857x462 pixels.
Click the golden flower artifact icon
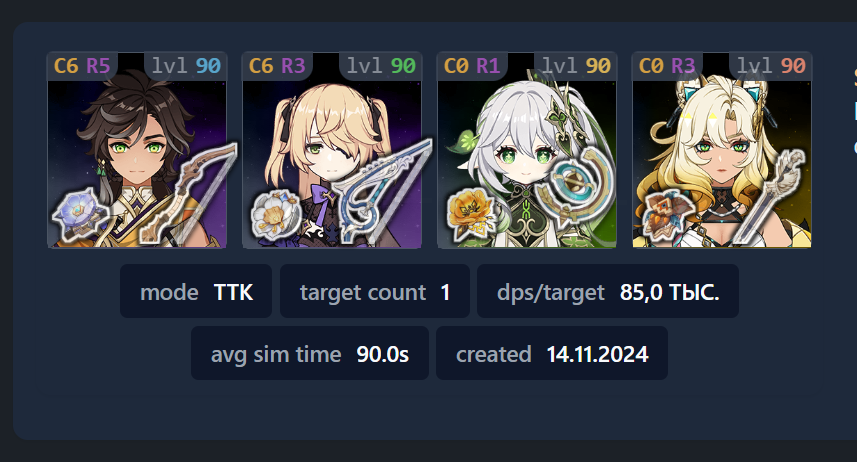tap(471, 214)
